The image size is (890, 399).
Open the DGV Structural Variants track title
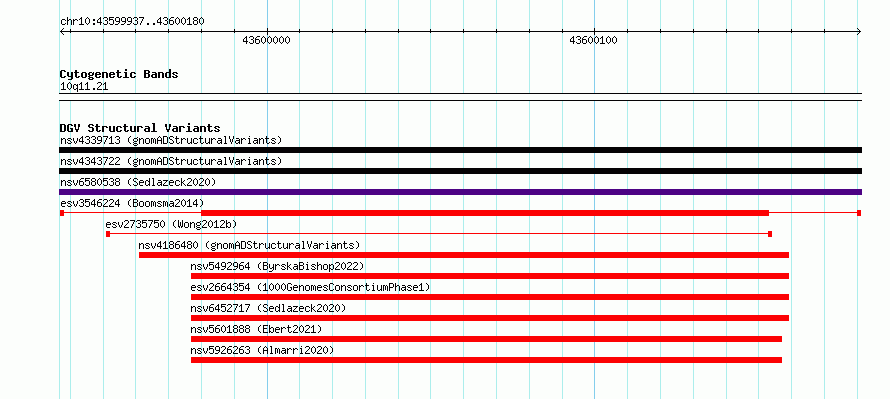pos(140,128)
